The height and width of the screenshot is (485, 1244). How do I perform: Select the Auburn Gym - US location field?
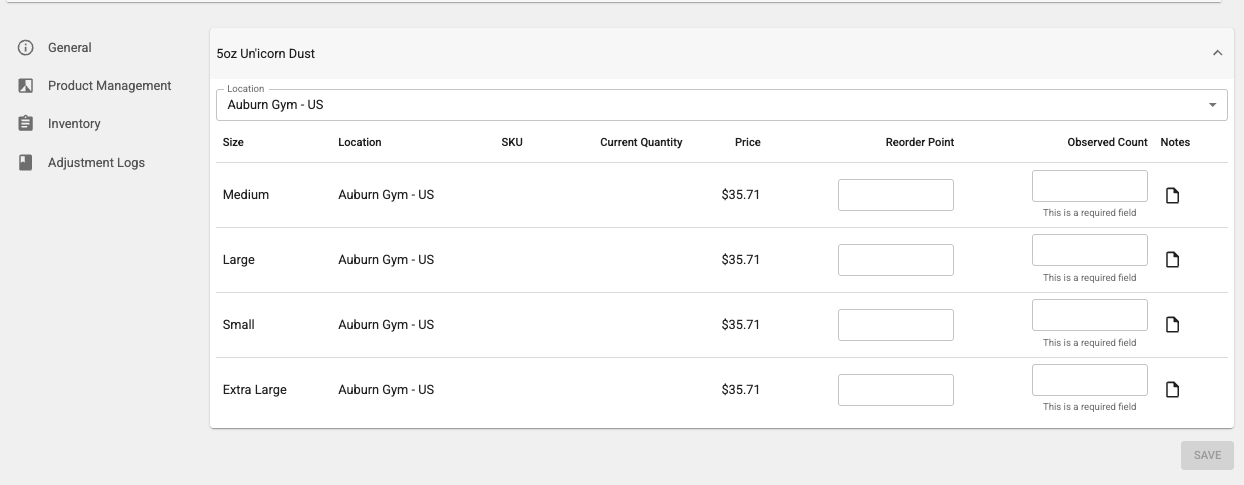coord(700,105)
